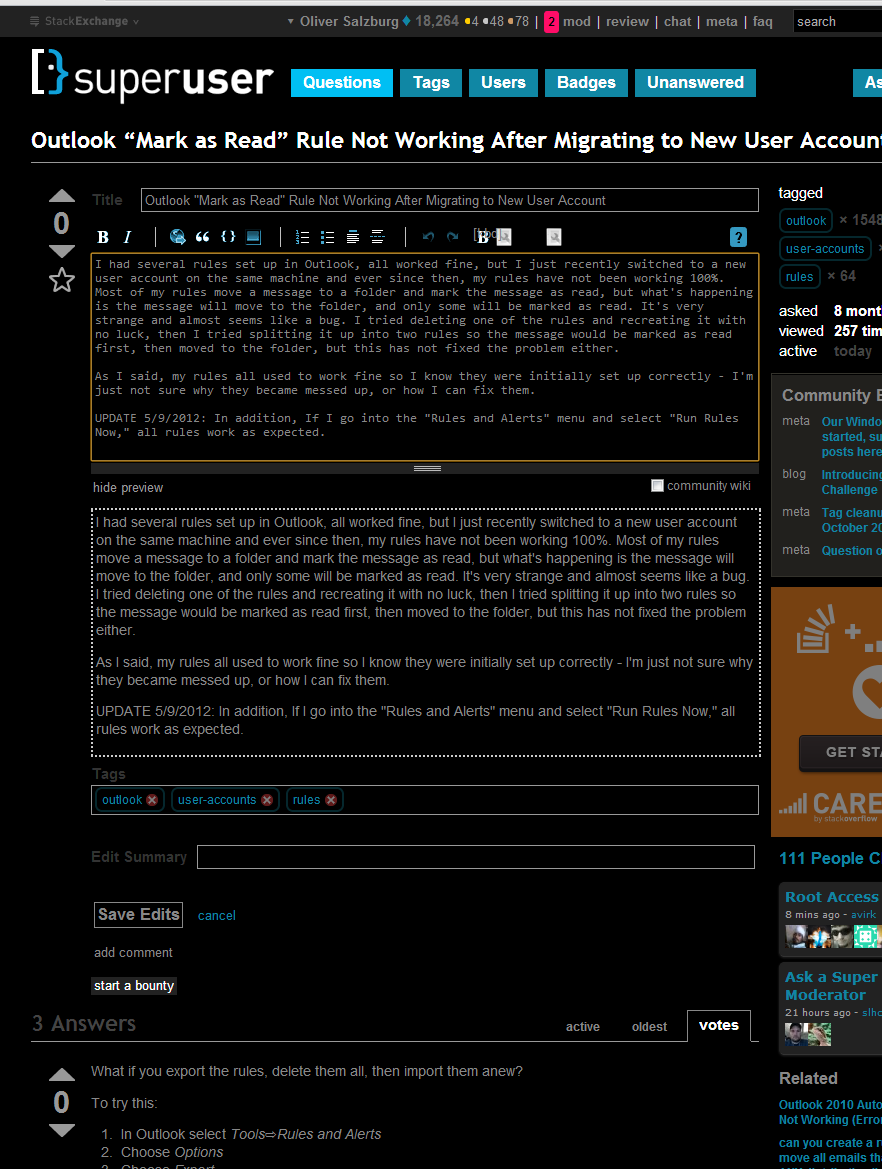Screen dimensions: 882x1169
Task: Open the rules tag in sidebar
Action: 799,277
